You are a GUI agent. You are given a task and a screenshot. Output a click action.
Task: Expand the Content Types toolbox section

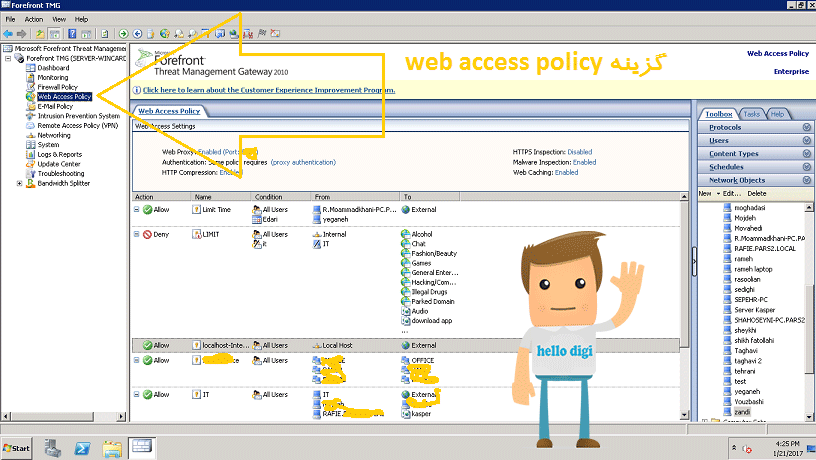coord(807,154)
